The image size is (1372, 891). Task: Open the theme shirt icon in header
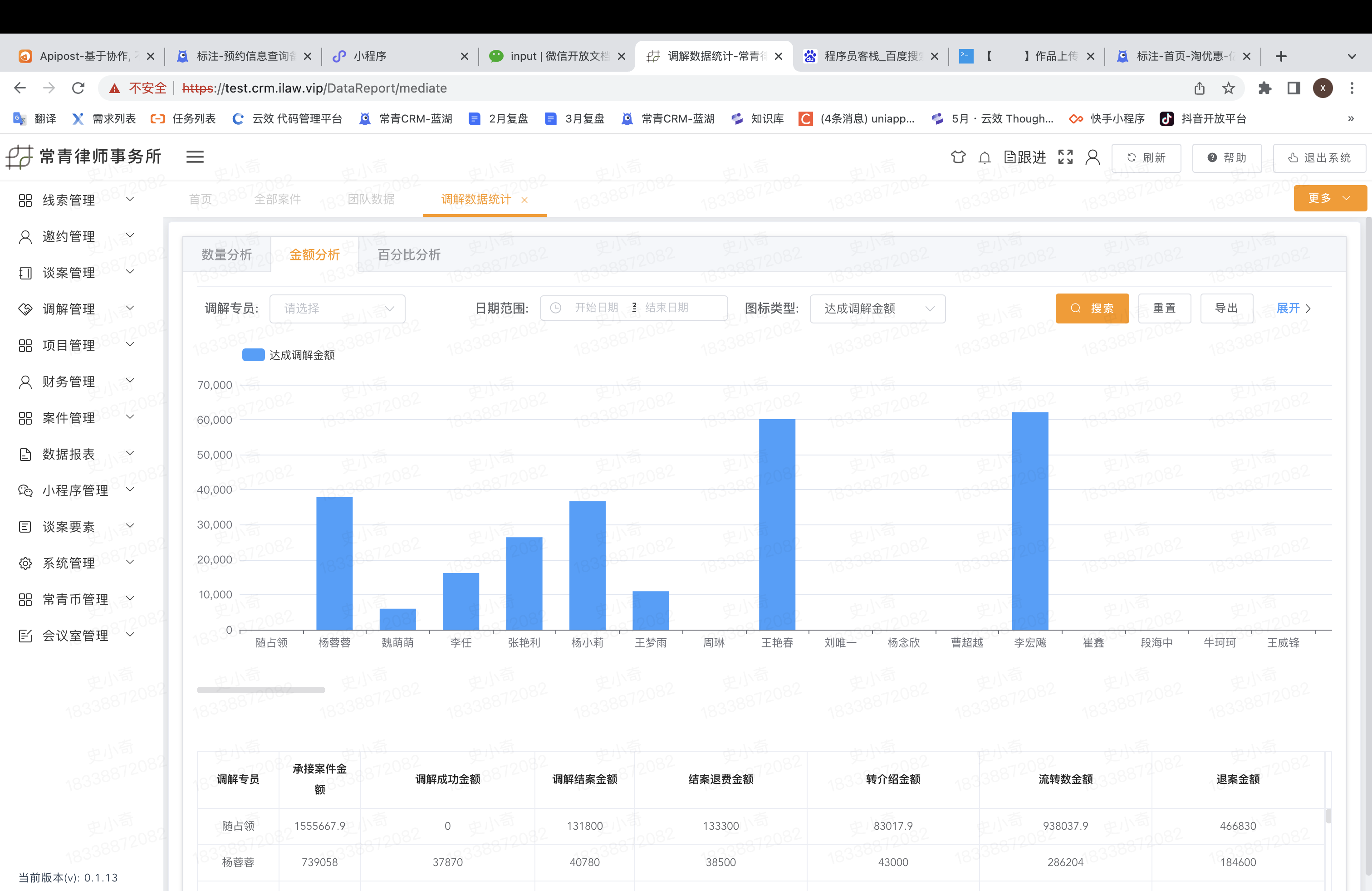coord(958,157)
